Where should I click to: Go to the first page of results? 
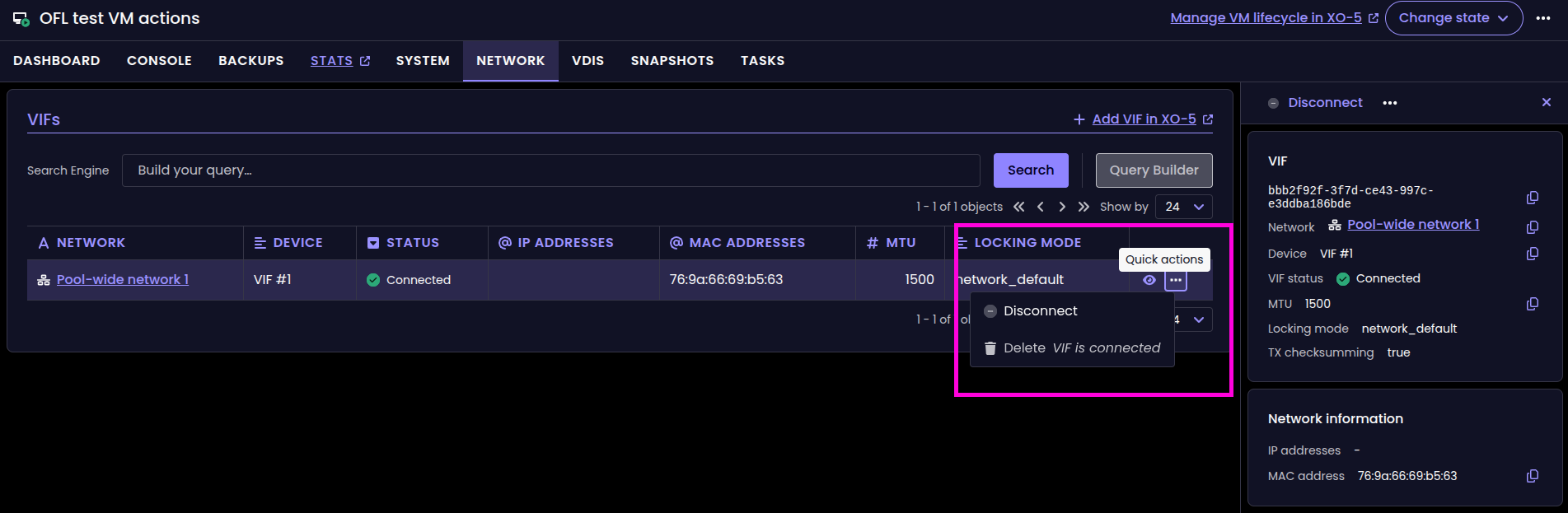(x=1019, y=207)
